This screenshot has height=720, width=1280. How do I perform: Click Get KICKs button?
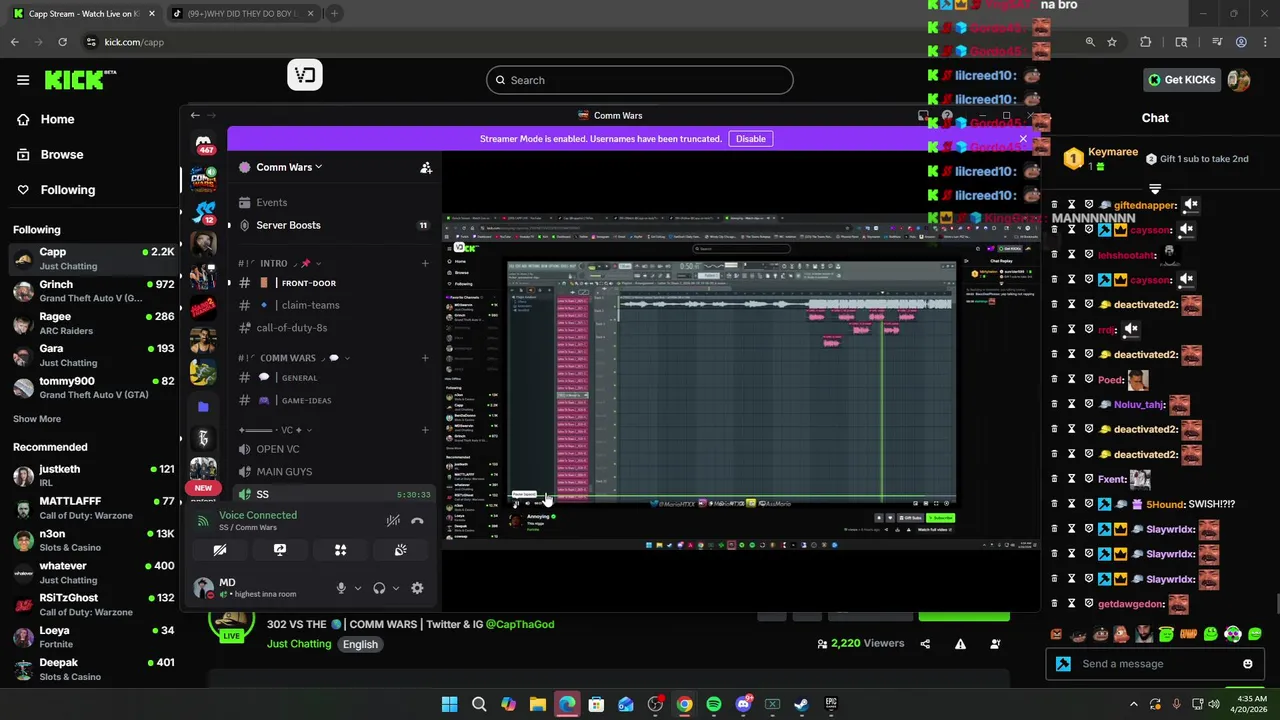click(1182, 80)
